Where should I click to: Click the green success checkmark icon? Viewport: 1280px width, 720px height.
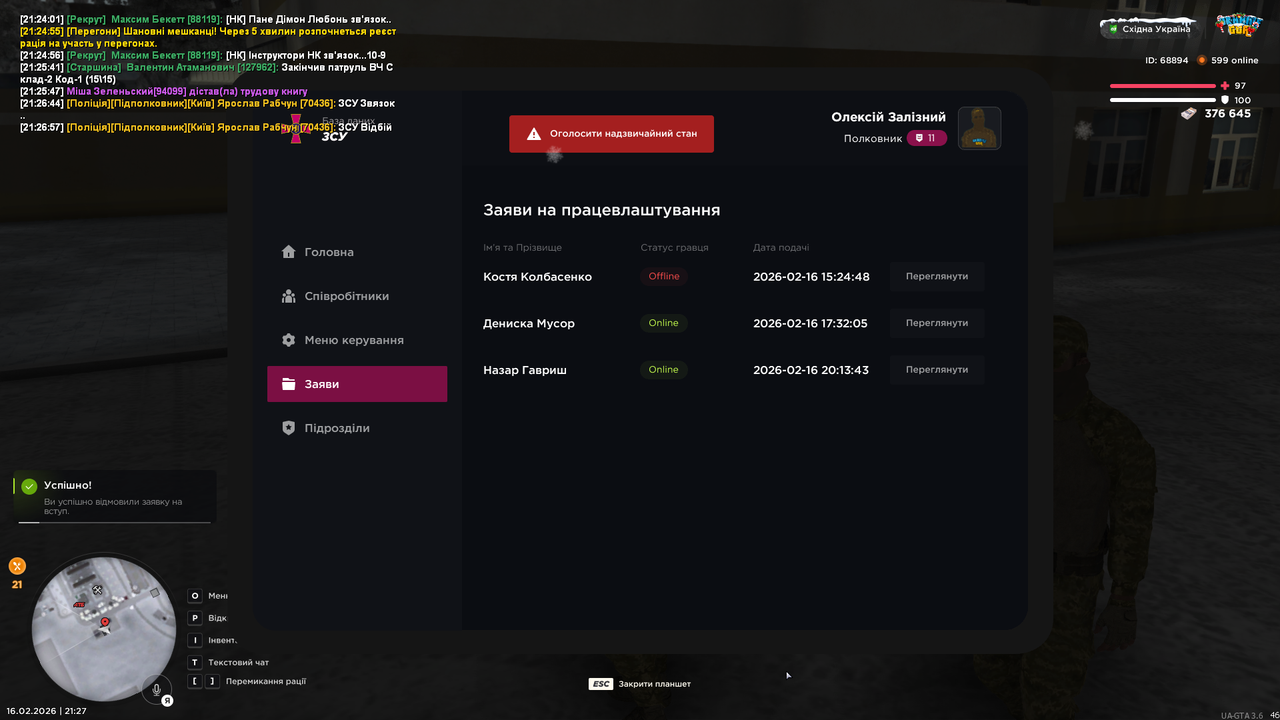(x=29, y=486)
